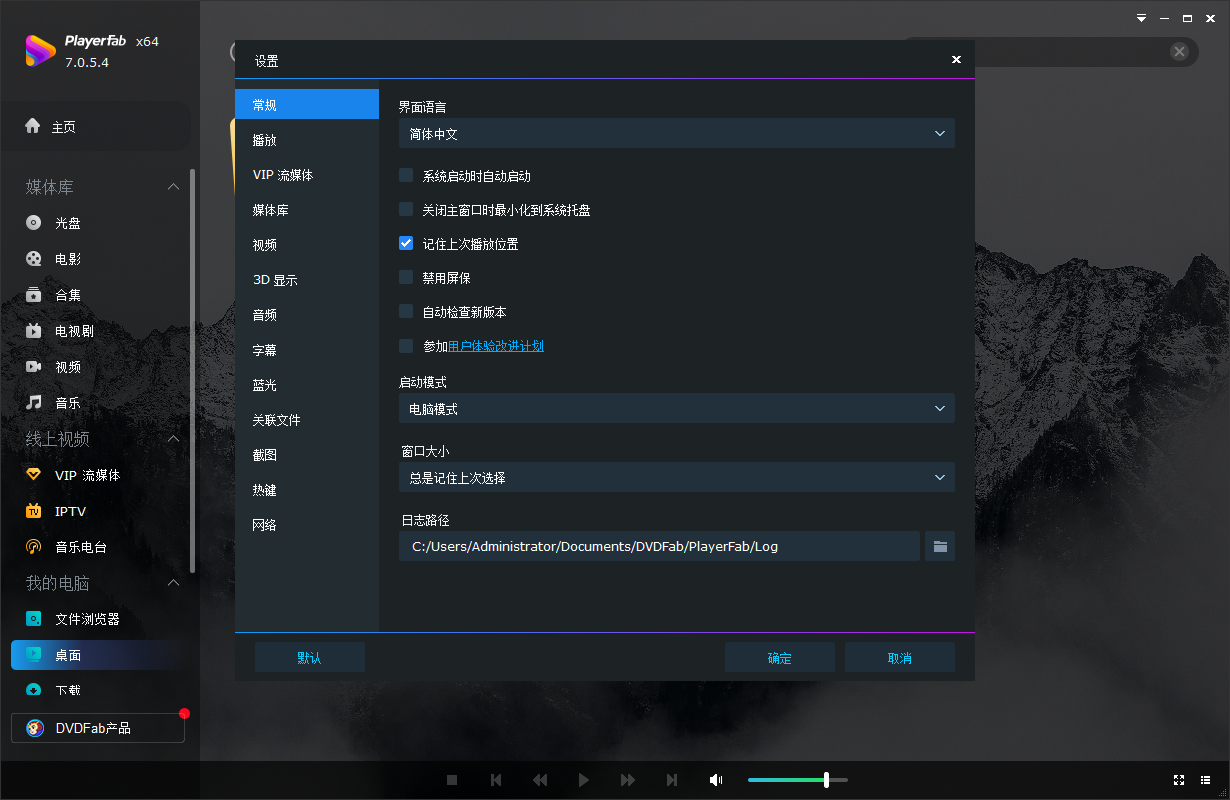Disable 记住上次播放位置 checkbox
The image size is (1230, 800).
406,243
